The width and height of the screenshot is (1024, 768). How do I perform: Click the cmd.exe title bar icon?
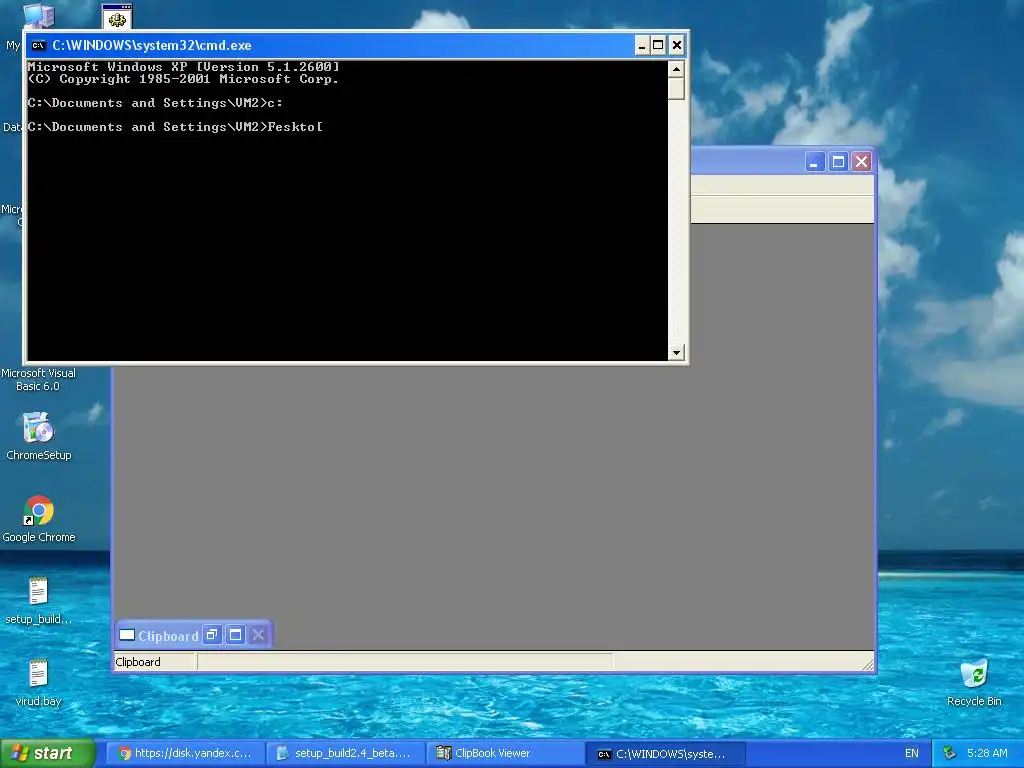[x=39, y=45]
